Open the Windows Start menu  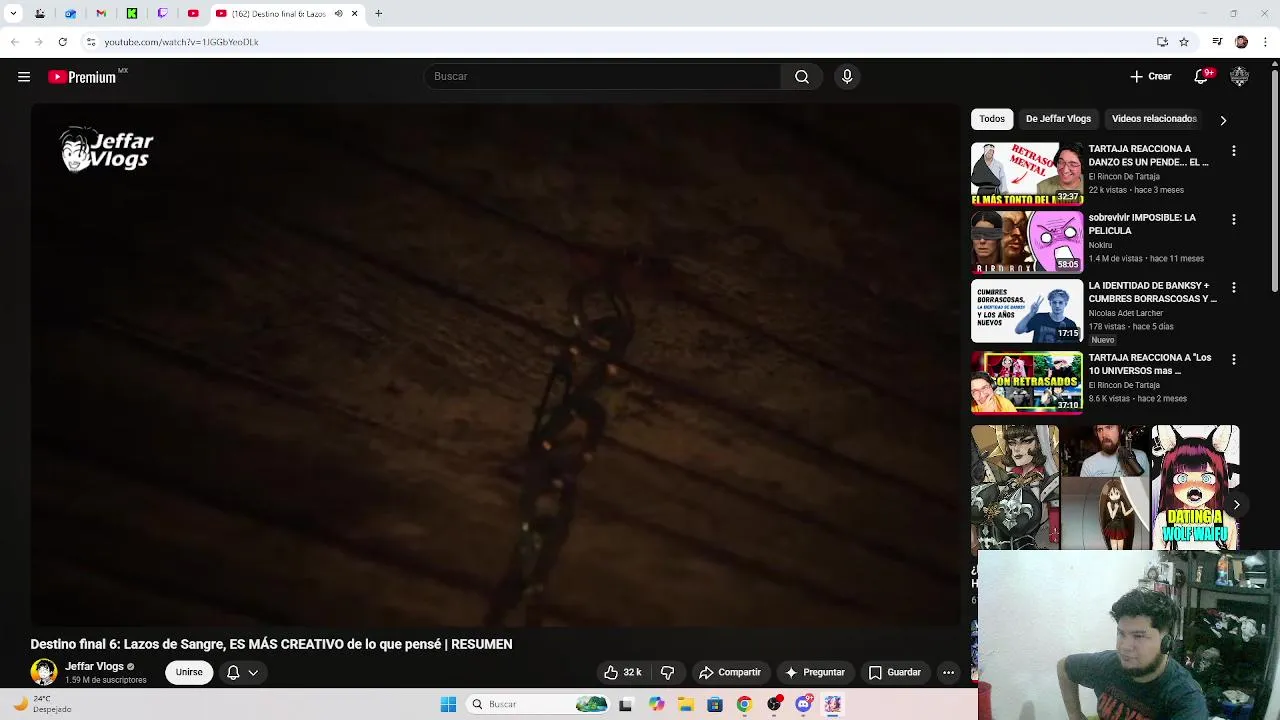coord(448,704)
